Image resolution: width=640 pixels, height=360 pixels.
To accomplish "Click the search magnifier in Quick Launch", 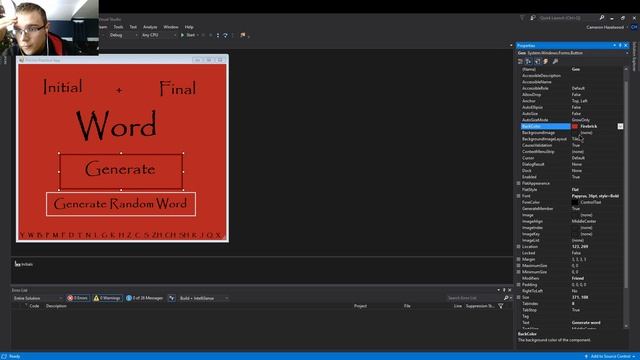I will point(602,18).
